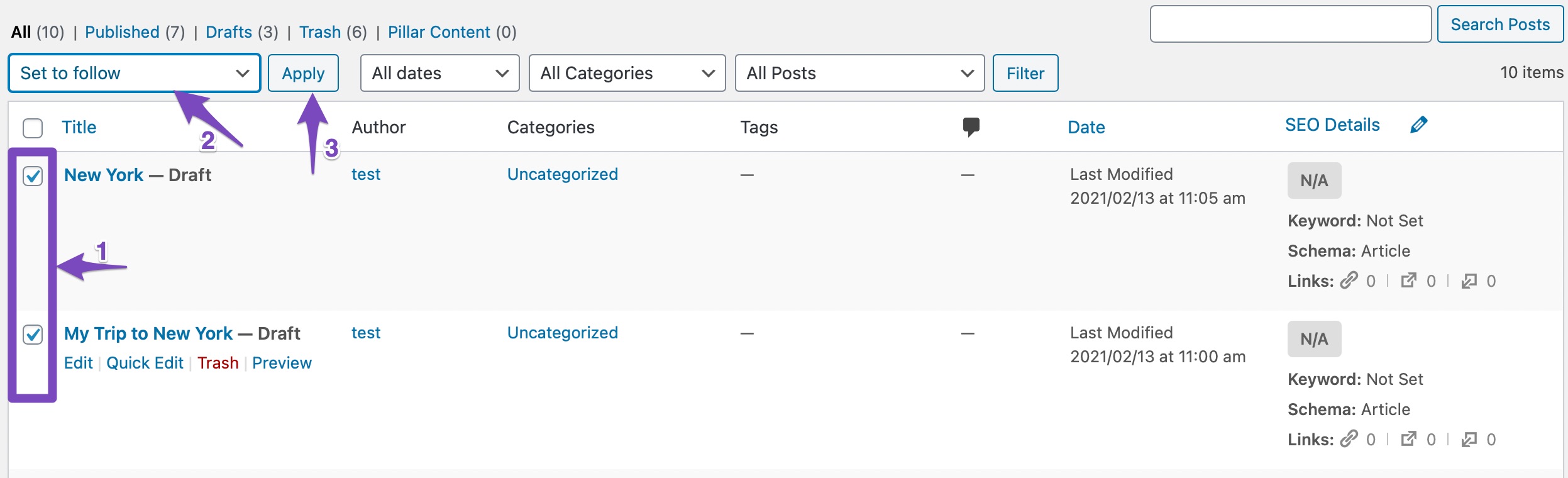Show the Drafts posts view
1568x478 pixels.
(x=229, y=32)
